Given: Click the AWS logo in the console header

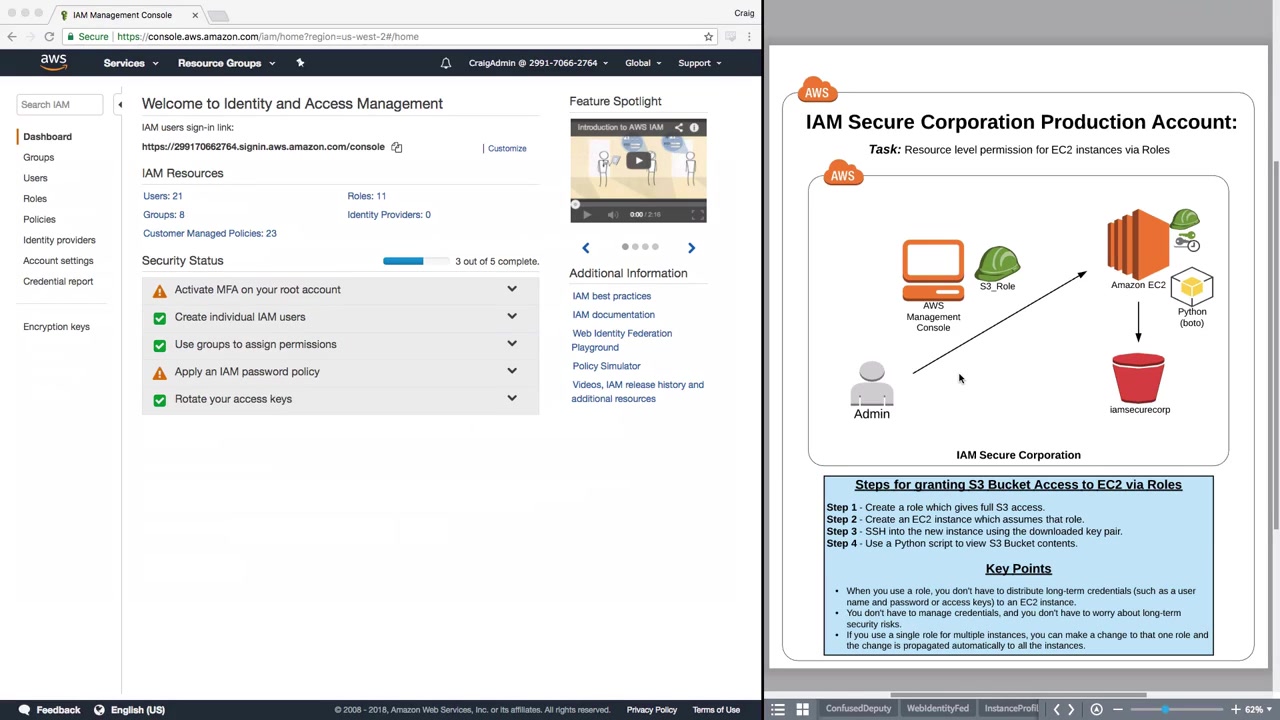Looking at the screenshot, I should click(x=54, y=62).
